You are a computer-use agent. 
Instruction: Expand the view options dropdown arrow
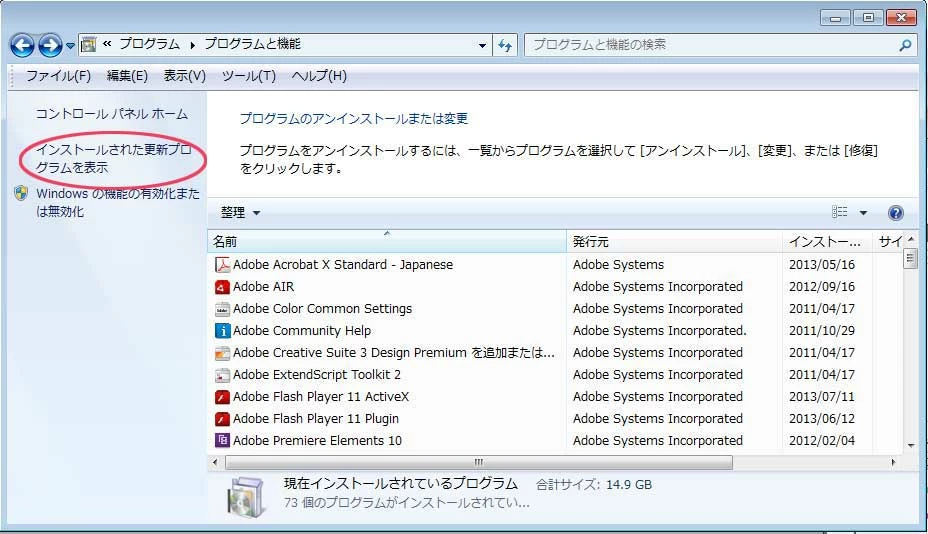[863, 213]
